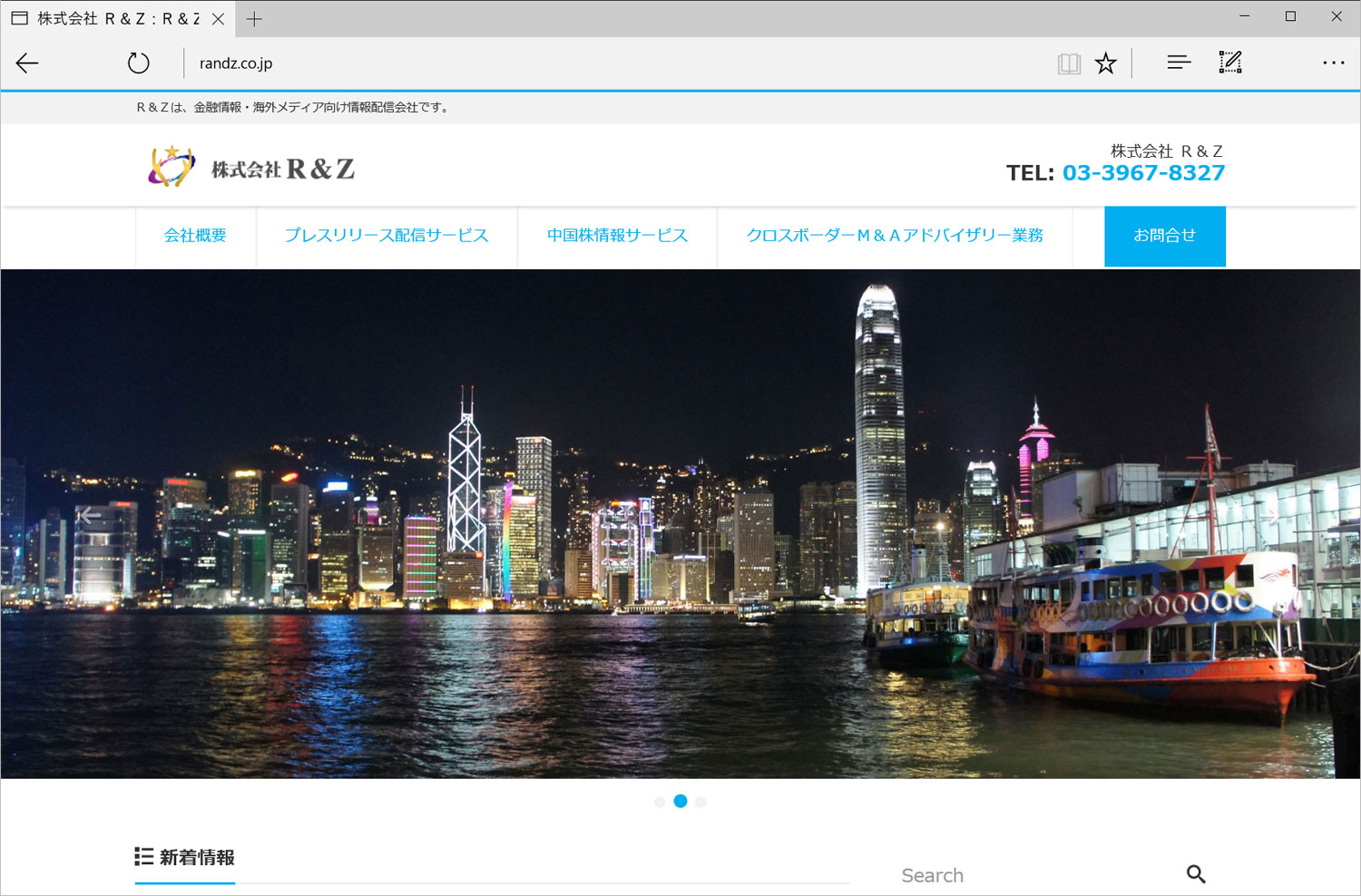Open Reading view book icon

click(1069, 63)
